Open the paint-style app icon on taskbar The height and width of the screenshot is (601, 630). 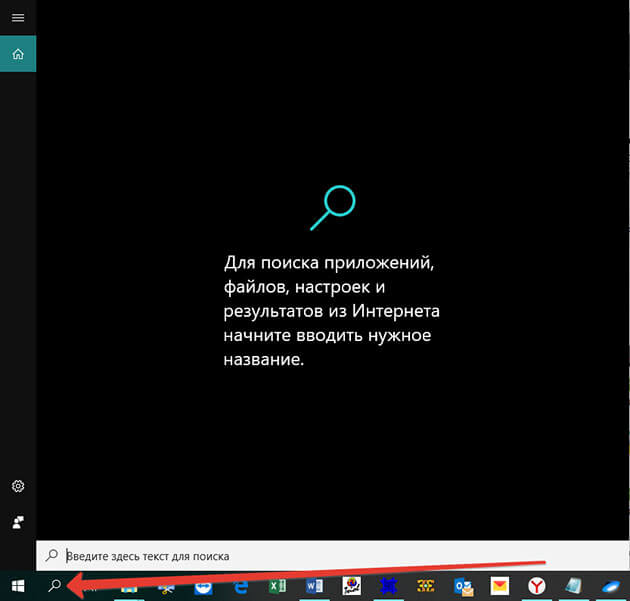352,586
